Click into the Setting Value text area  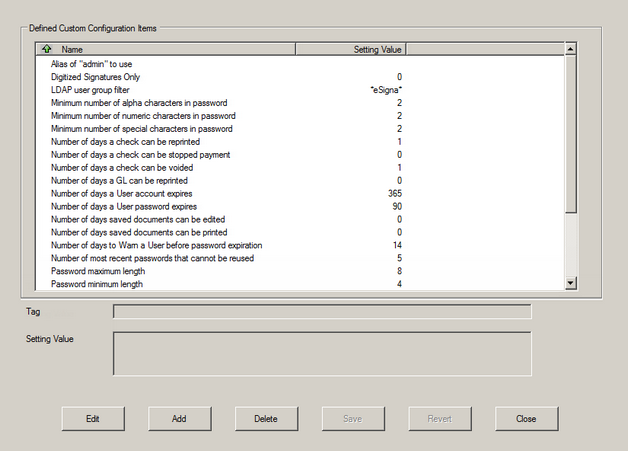[322, 354]
